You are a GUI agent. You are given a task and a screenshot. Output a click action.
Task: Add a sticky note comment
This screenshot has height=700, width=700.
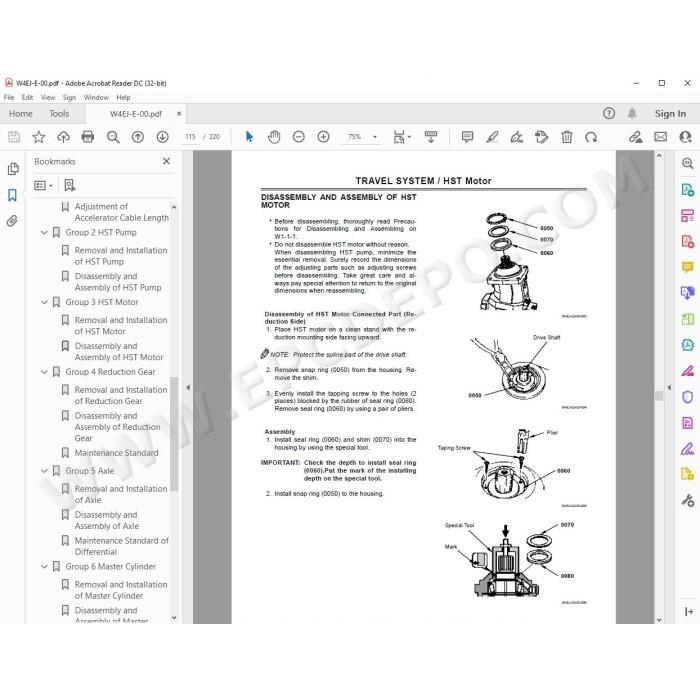(467, 137)
